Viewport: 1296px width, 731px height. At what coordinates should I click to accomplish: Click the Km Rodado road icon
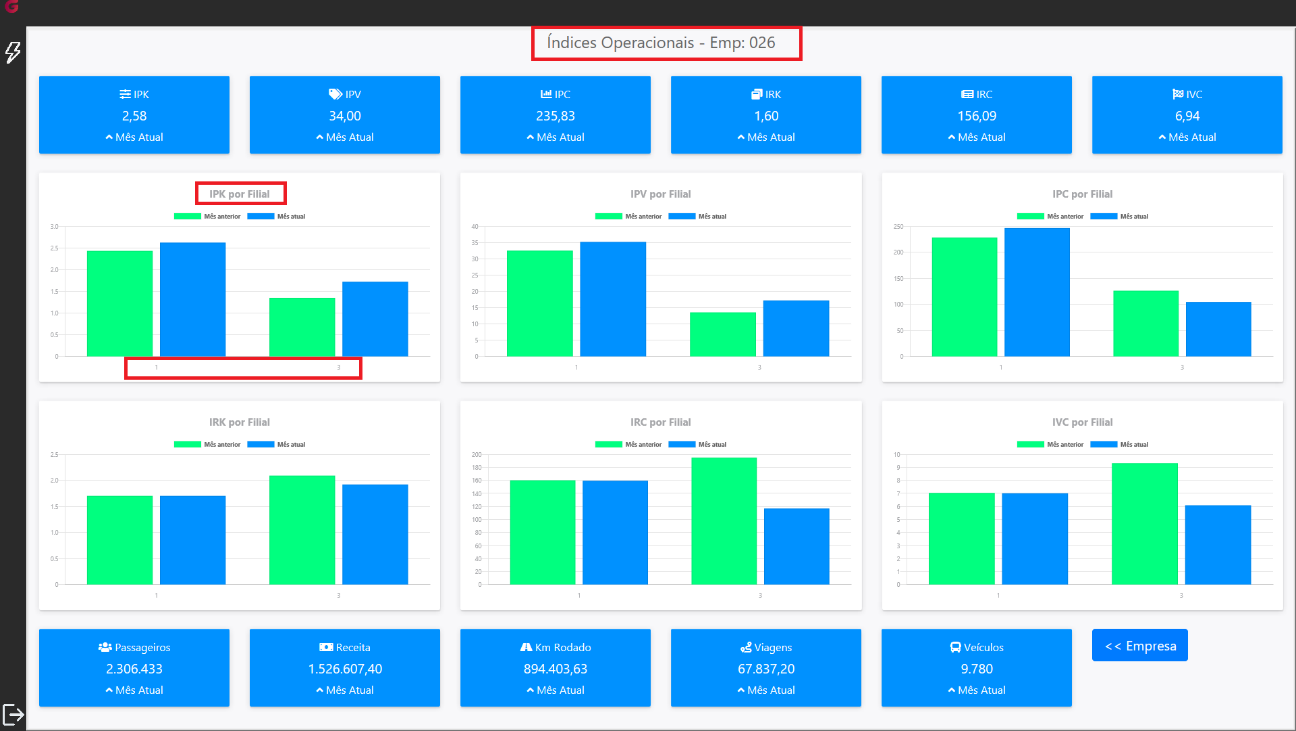526,648
